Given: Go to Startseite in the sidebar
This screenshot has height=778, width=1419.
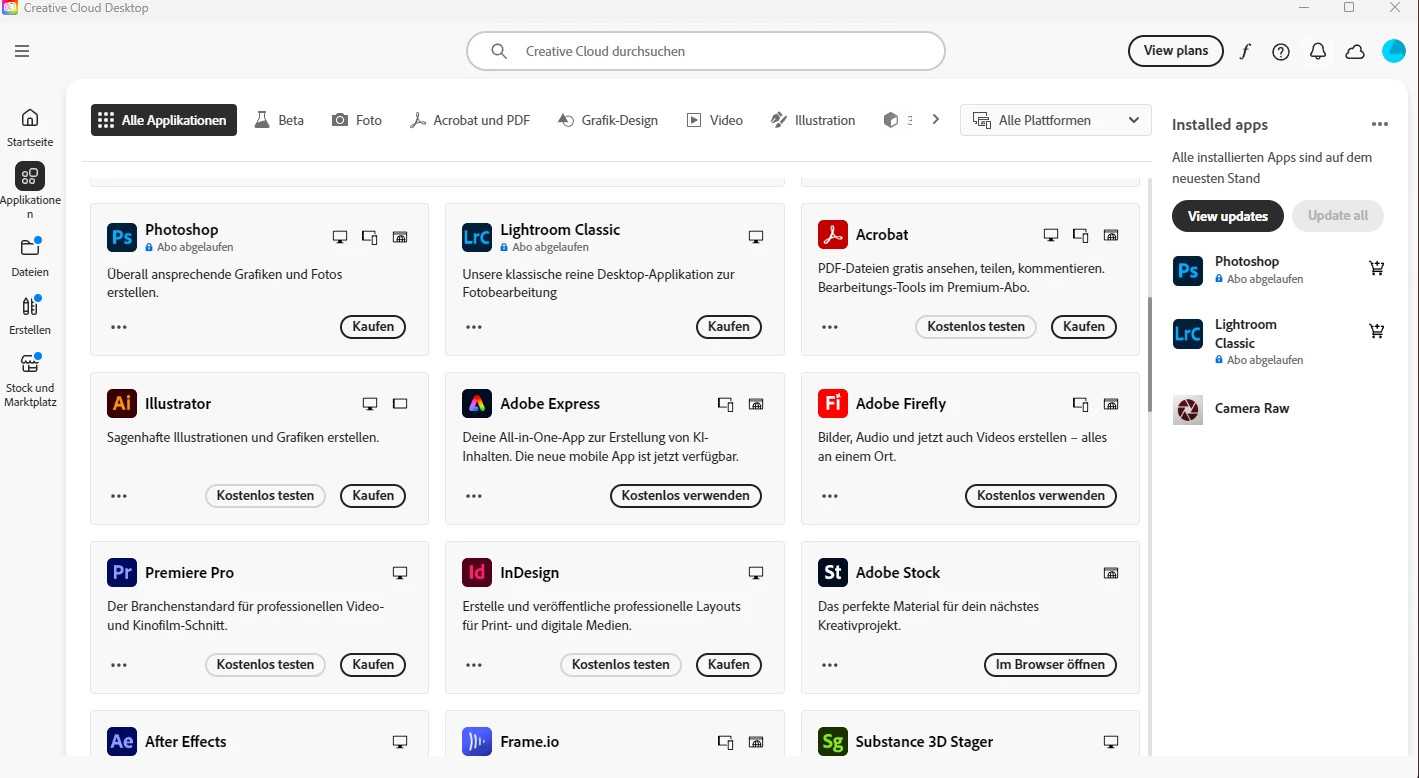Looking at the screenshot, I should pos(30,127).
